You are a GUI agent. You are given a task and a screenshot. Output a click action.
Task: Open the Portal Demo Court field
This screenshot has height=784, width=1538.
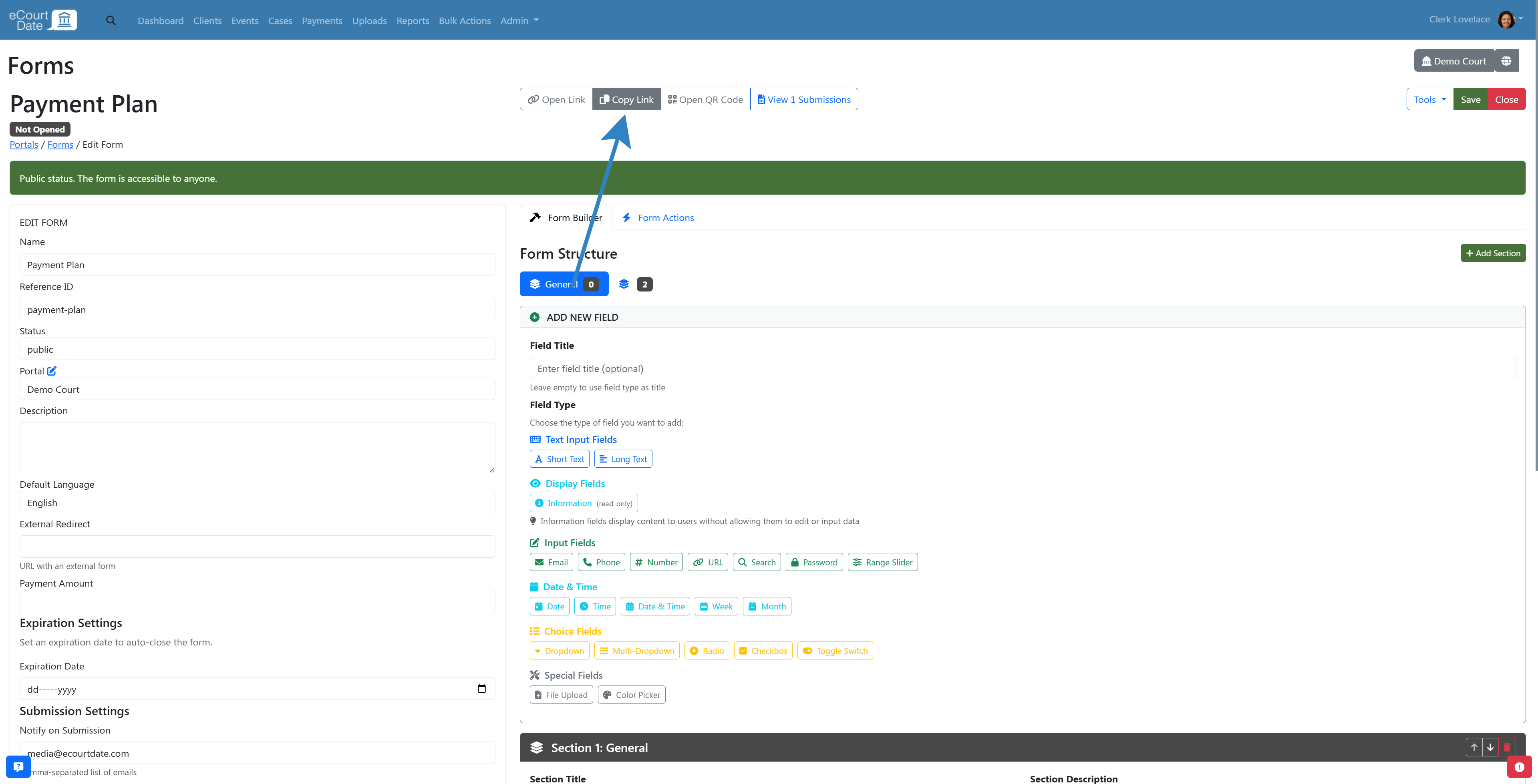(x=257, y=389)
